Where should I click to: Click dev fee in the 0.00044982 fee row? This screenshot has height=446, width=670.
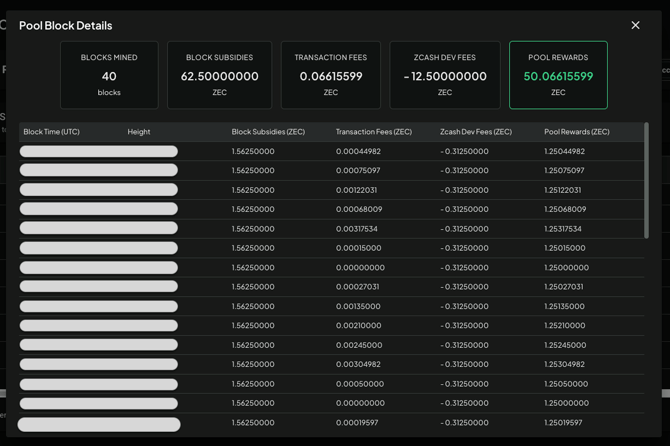coord(464,151)
